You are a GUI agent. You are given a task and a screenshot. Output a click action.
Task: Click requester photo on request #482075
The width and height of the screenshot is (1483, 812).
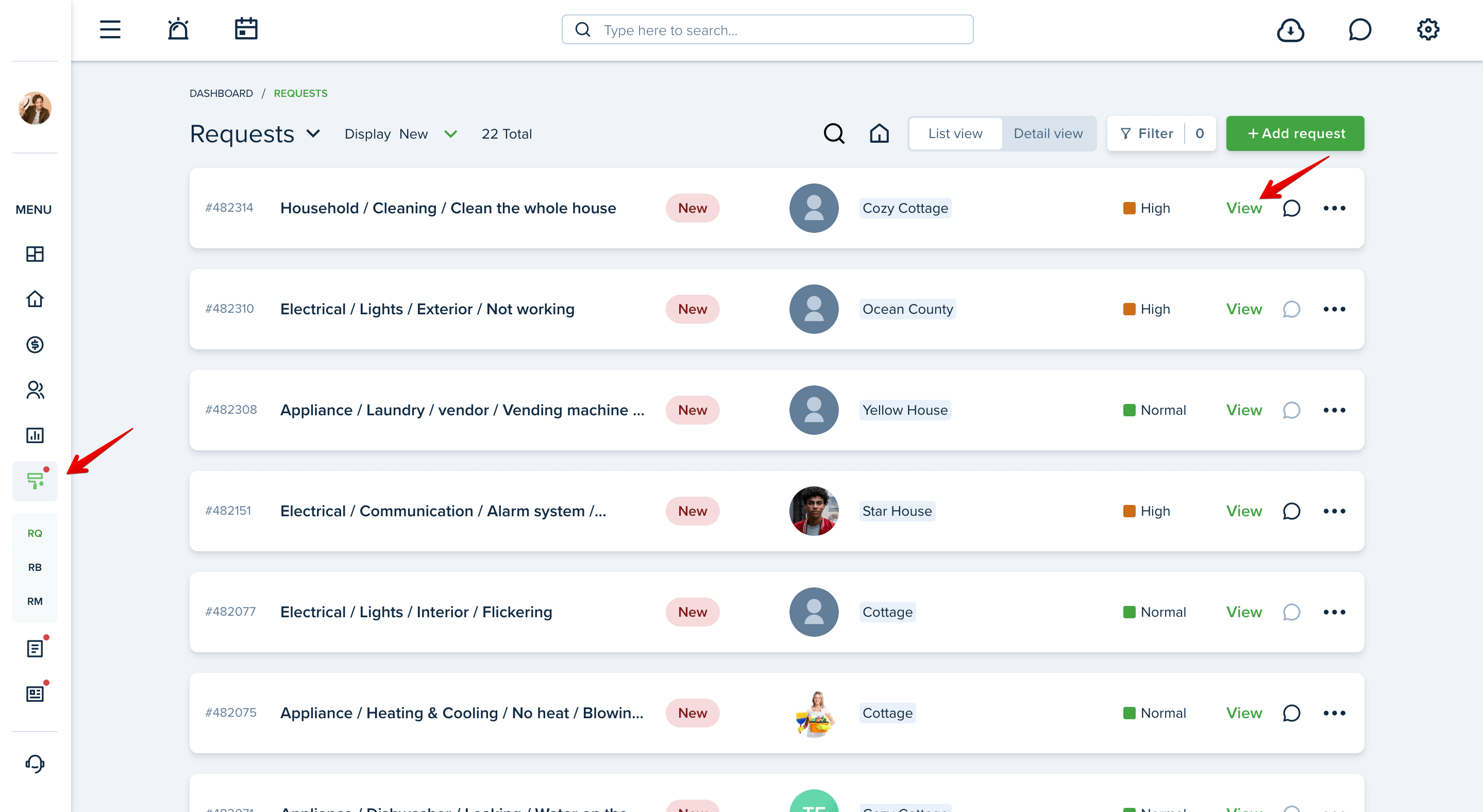(814, 713)
